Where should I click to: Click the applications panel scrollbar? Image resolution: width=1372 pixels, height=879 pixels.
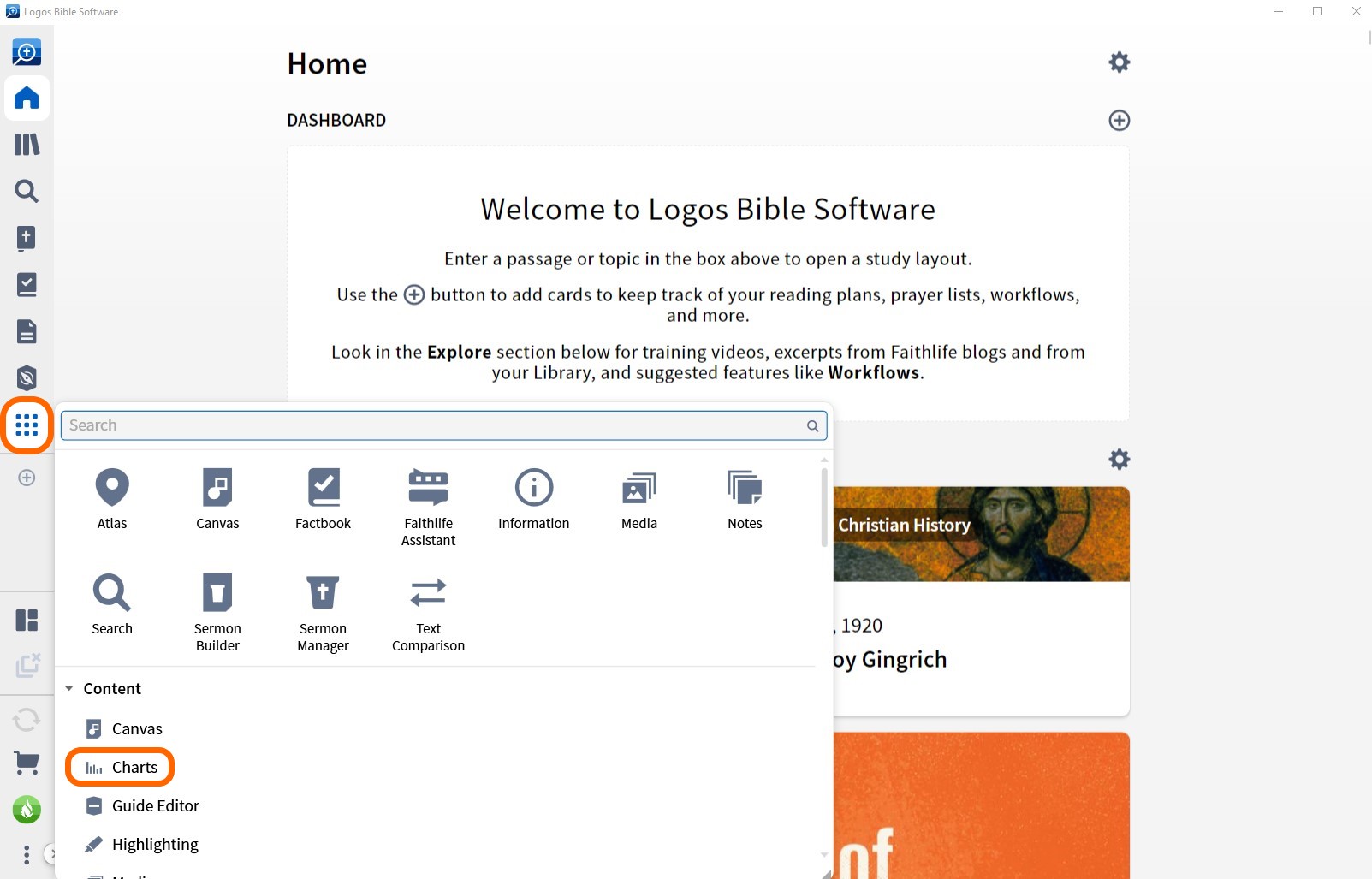(x=824, y=507)
